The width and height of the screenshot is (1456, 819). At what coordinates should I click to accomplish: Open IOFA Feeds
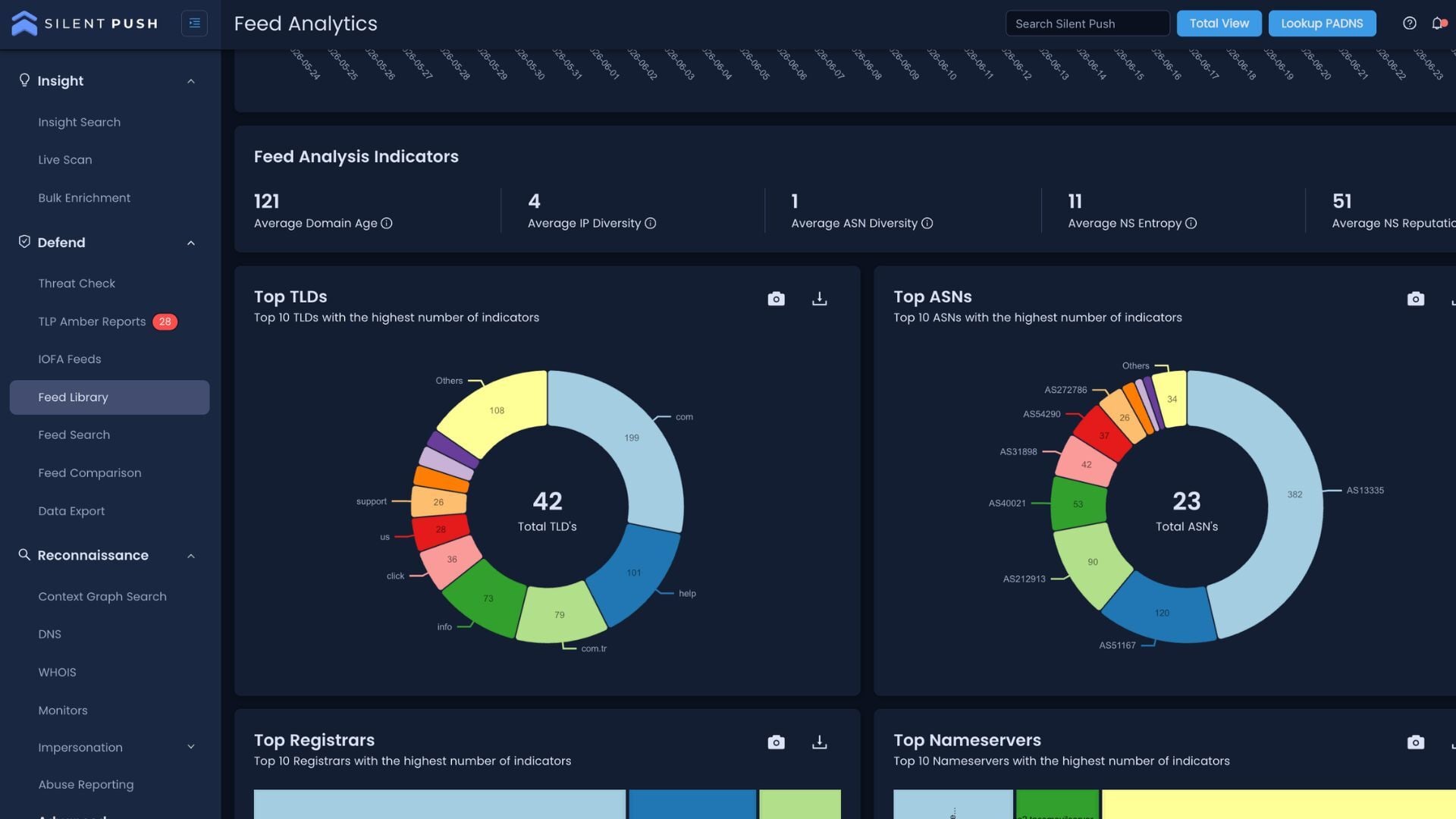tap(70, 359)
